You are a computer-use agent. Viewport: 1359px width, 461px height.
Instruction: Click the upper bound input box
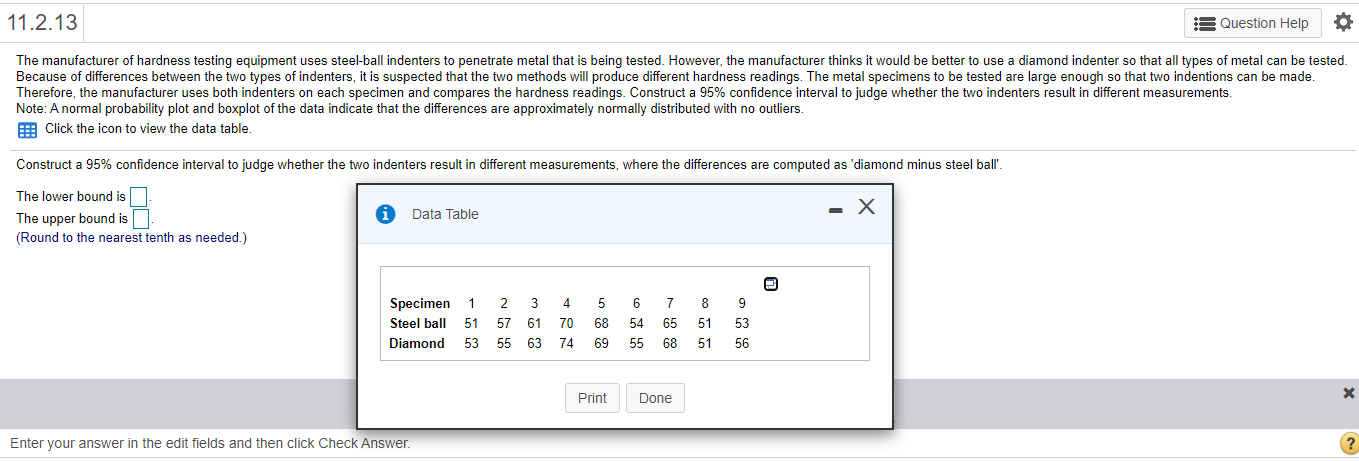141,218
